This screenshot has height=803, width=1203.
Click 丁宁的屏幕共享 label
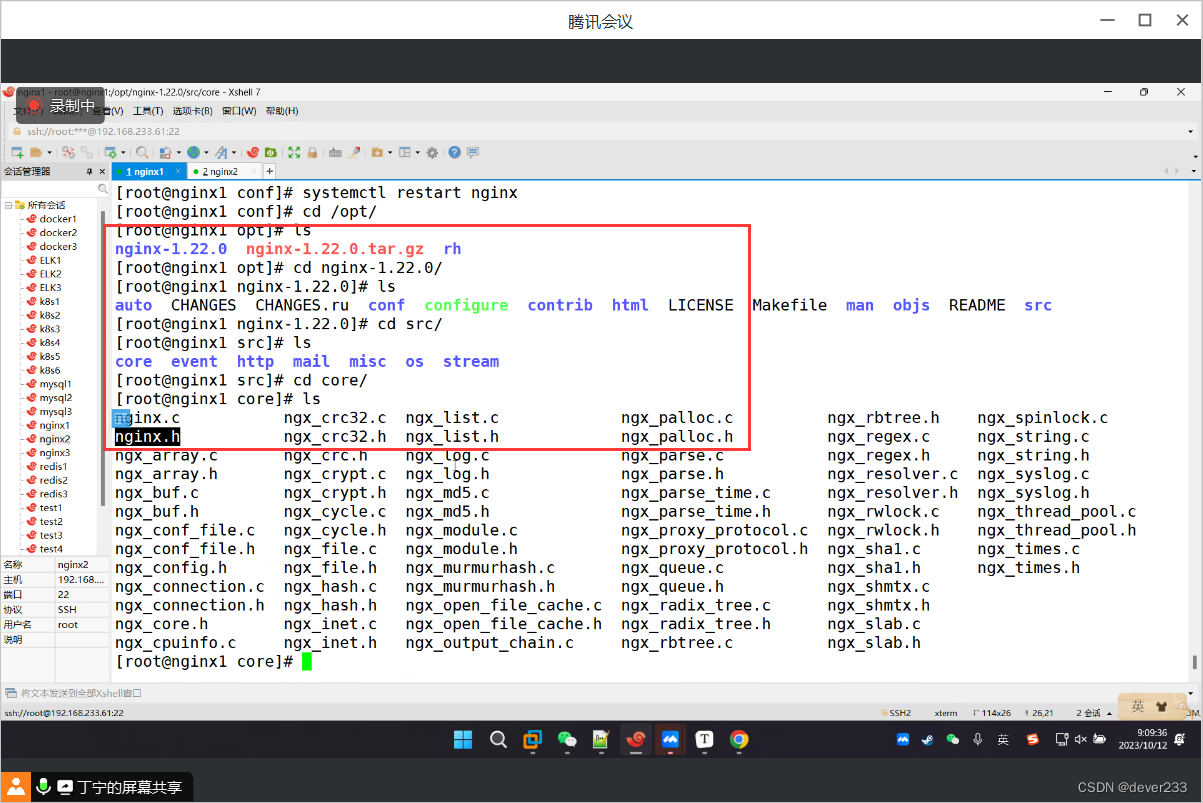[x=130, y=787]
